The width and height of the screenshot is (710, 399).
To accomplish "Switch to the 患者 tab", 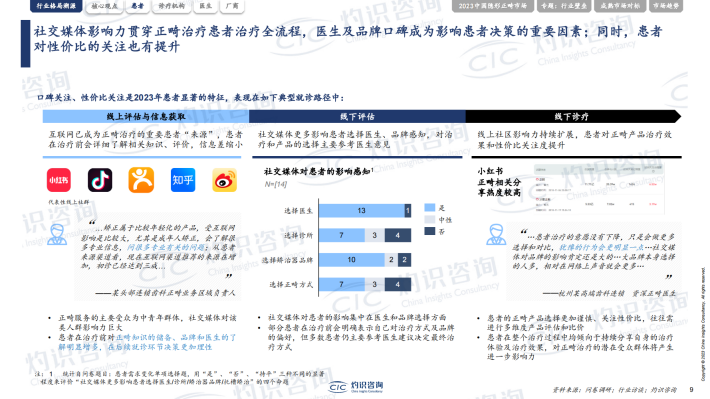I will click(x=137, y=6).
